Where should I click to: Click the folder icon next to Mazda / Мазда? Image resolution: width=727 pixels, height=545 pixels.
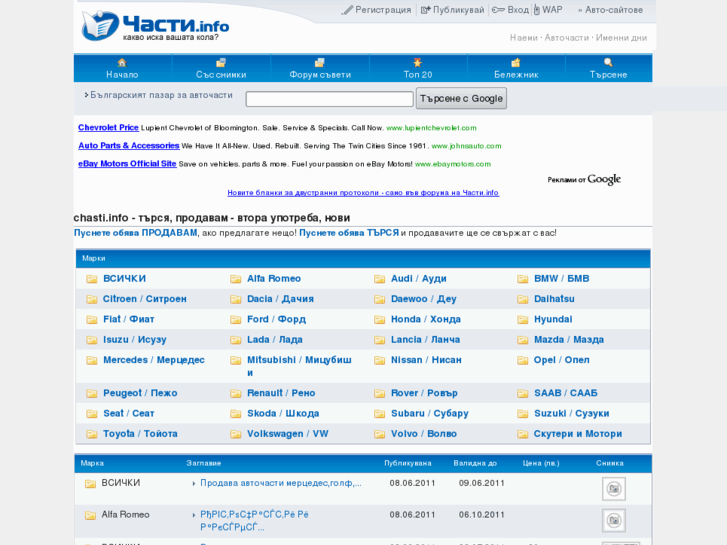pos(523,340)
